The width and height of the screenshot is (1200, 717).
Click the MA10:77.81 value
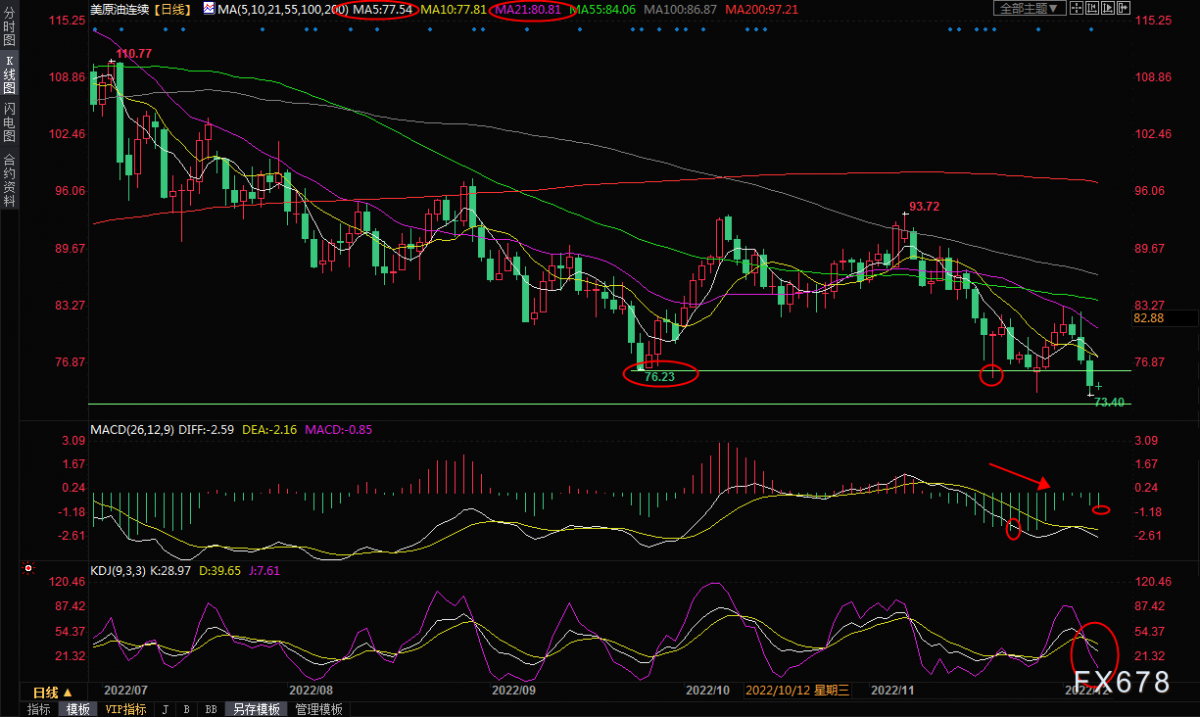pos(454,8)
